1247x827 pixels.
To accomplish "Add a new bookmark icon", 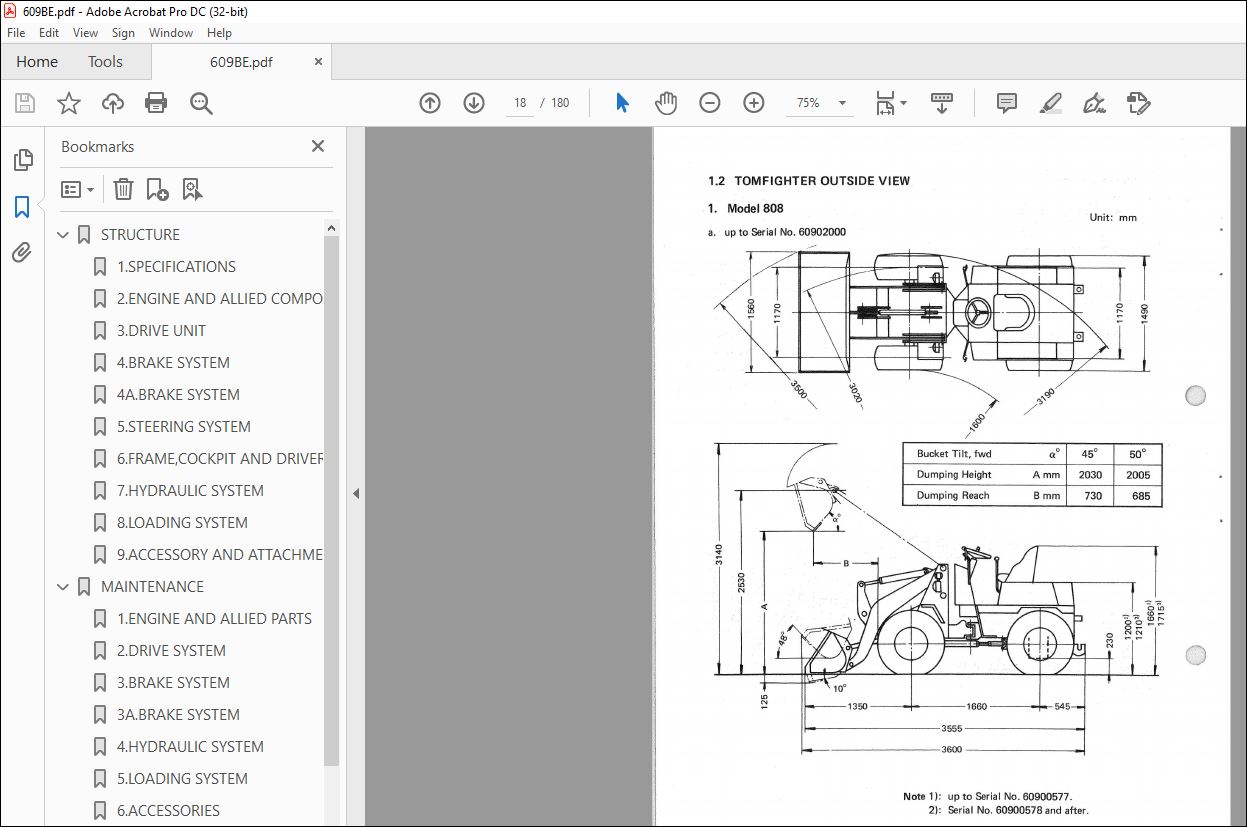I will coord(157,189).
